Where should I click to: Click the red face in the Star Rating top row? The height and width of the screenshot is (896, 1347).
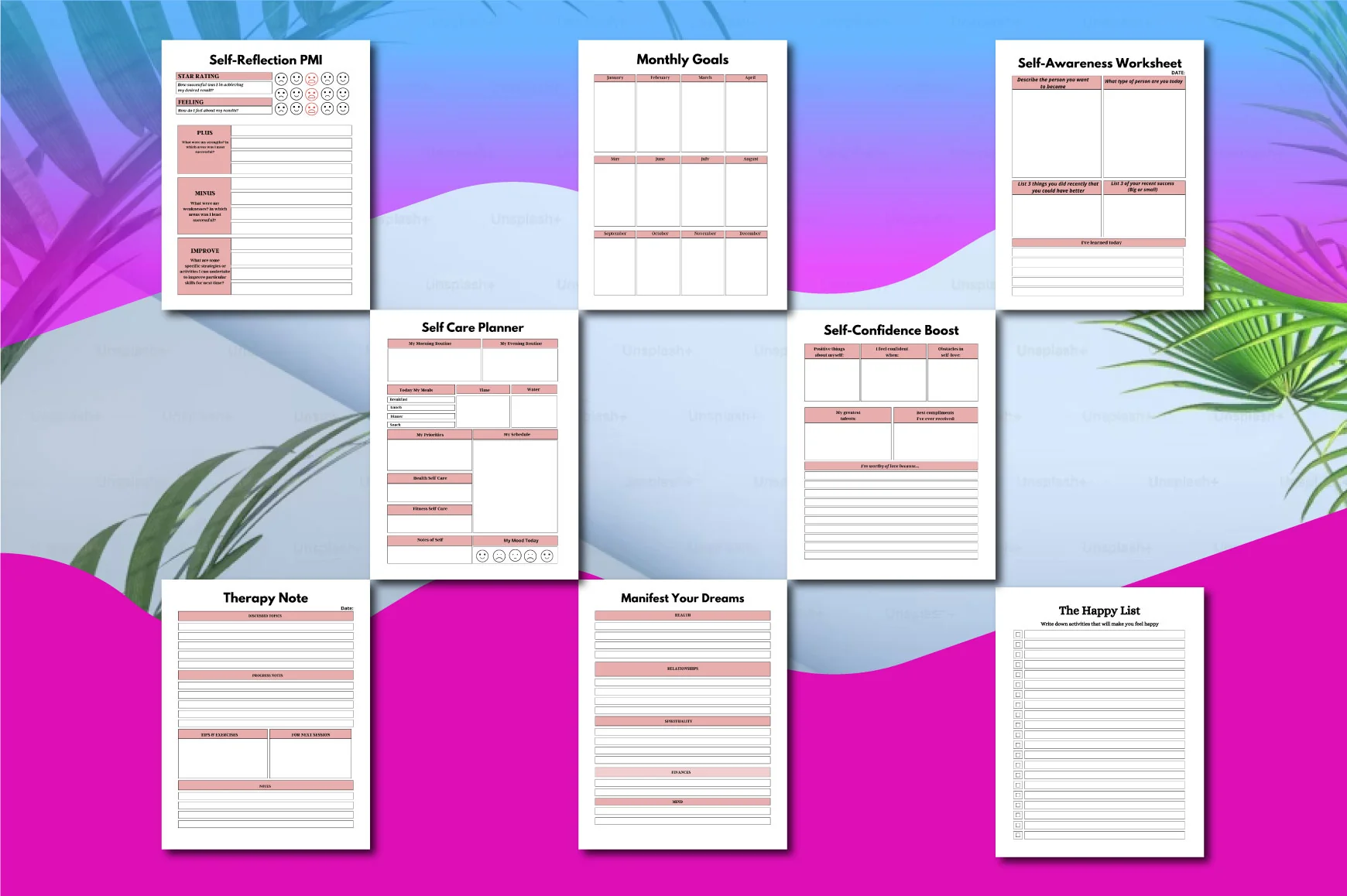click(x=311, y=79)
